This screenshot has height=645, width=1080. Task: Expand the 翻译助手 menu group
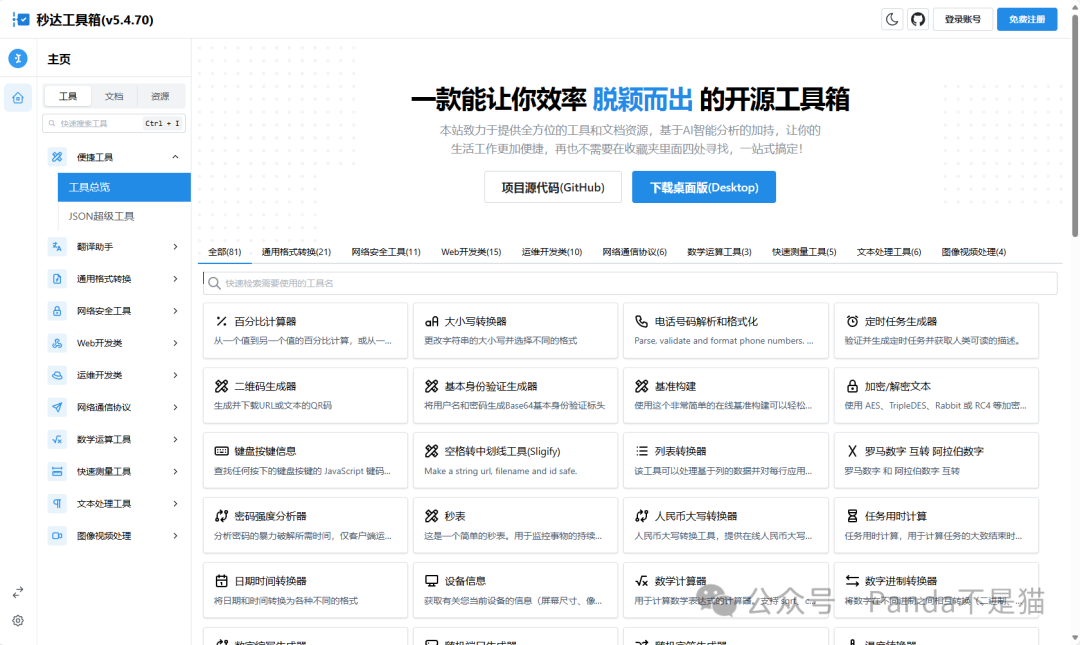point(114,247)
